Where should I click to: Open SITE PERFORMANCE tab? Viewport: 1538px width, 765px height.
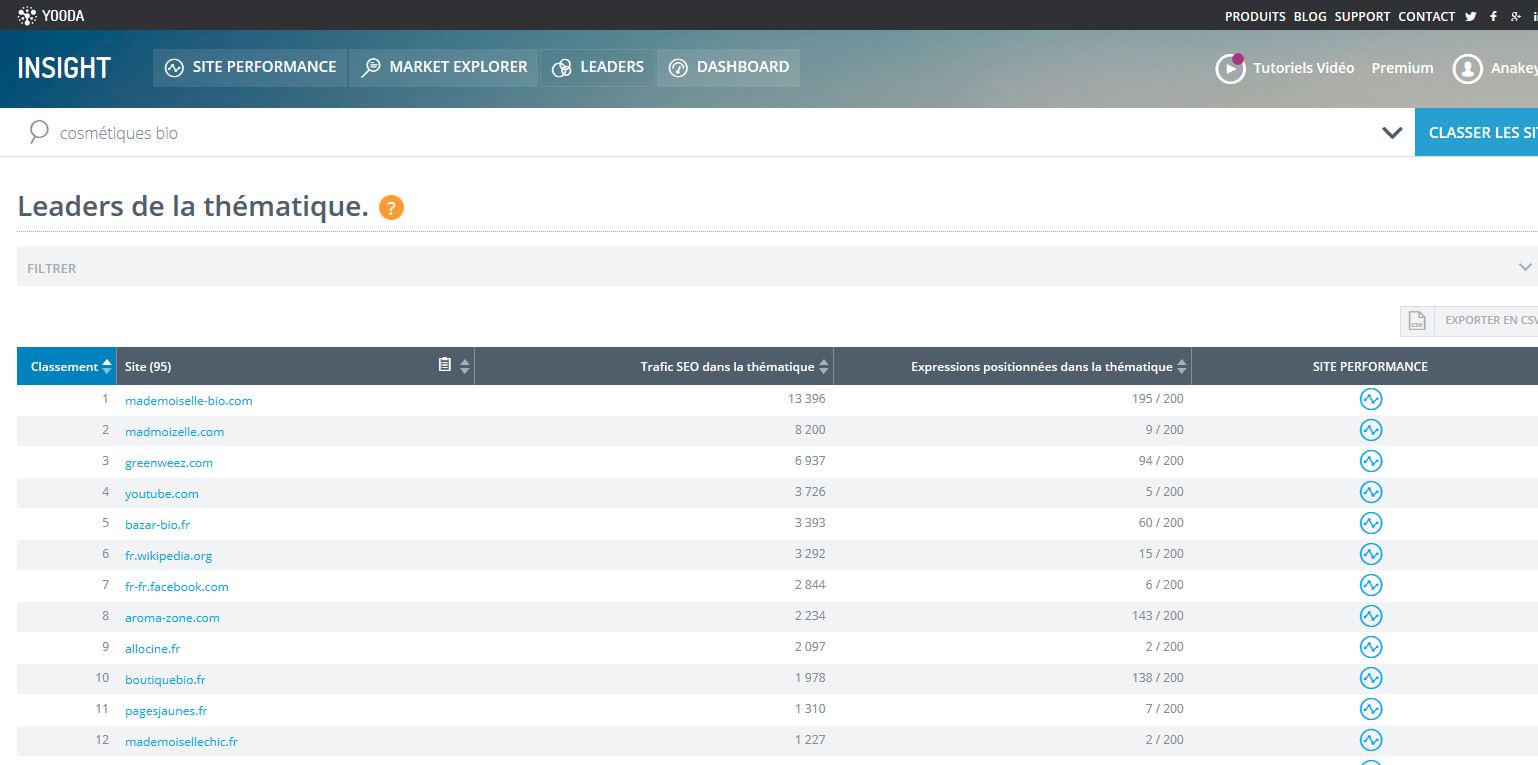pyautogui.click(x=250, y=67)
